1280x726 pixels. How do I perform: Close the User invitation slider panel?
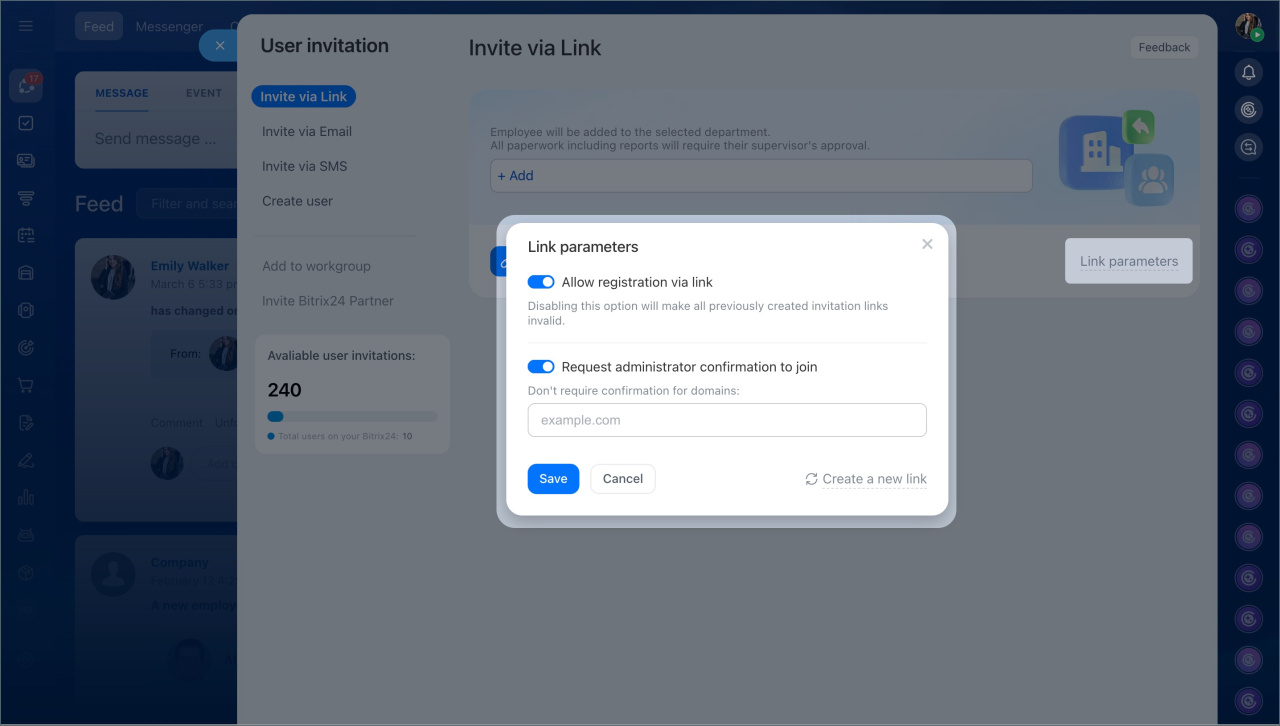(220, 45)
